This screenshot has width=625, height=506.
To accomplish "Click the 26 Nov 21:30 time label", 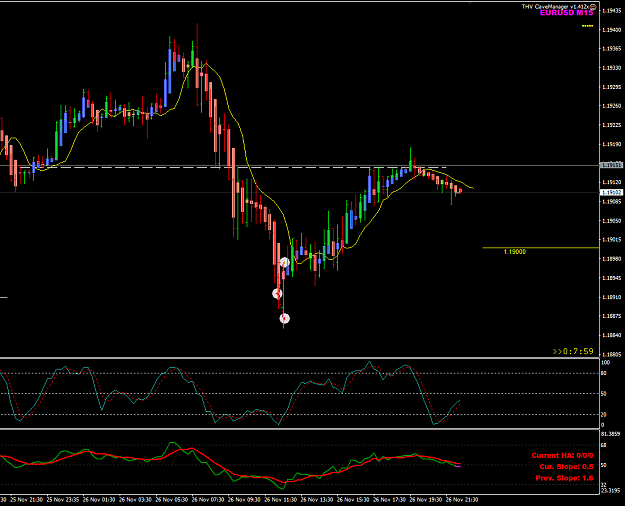I will pos(462,500).
